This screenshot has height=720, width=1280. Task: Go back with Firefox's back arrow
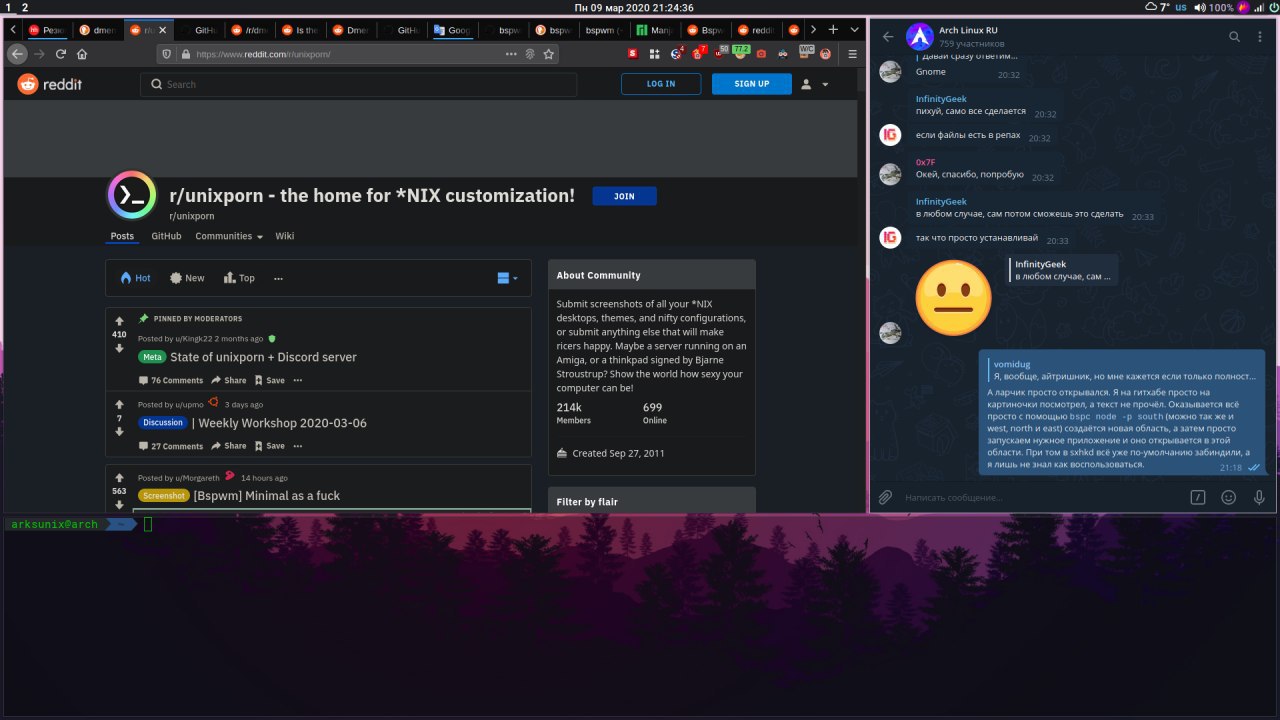18,54
